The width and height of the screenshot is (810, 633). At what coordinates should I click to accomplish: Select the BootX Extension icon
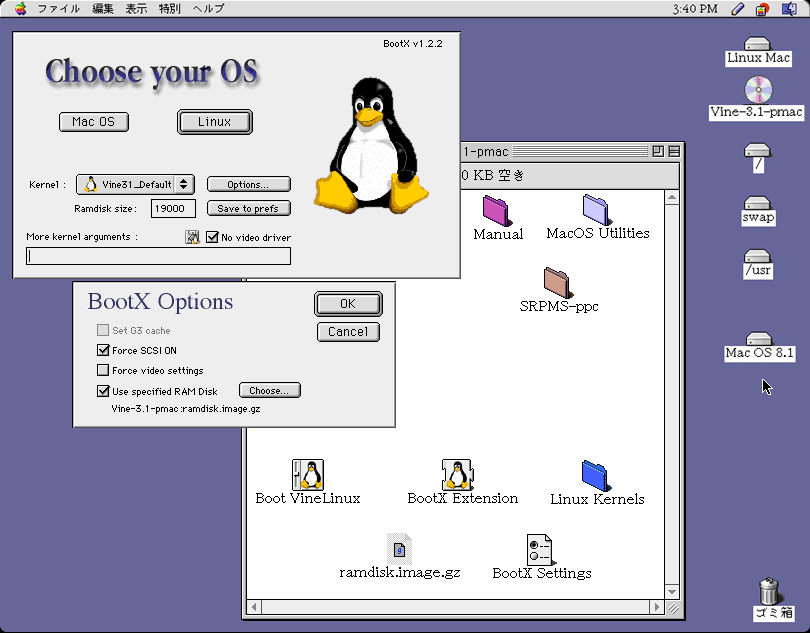click(457, 475)
